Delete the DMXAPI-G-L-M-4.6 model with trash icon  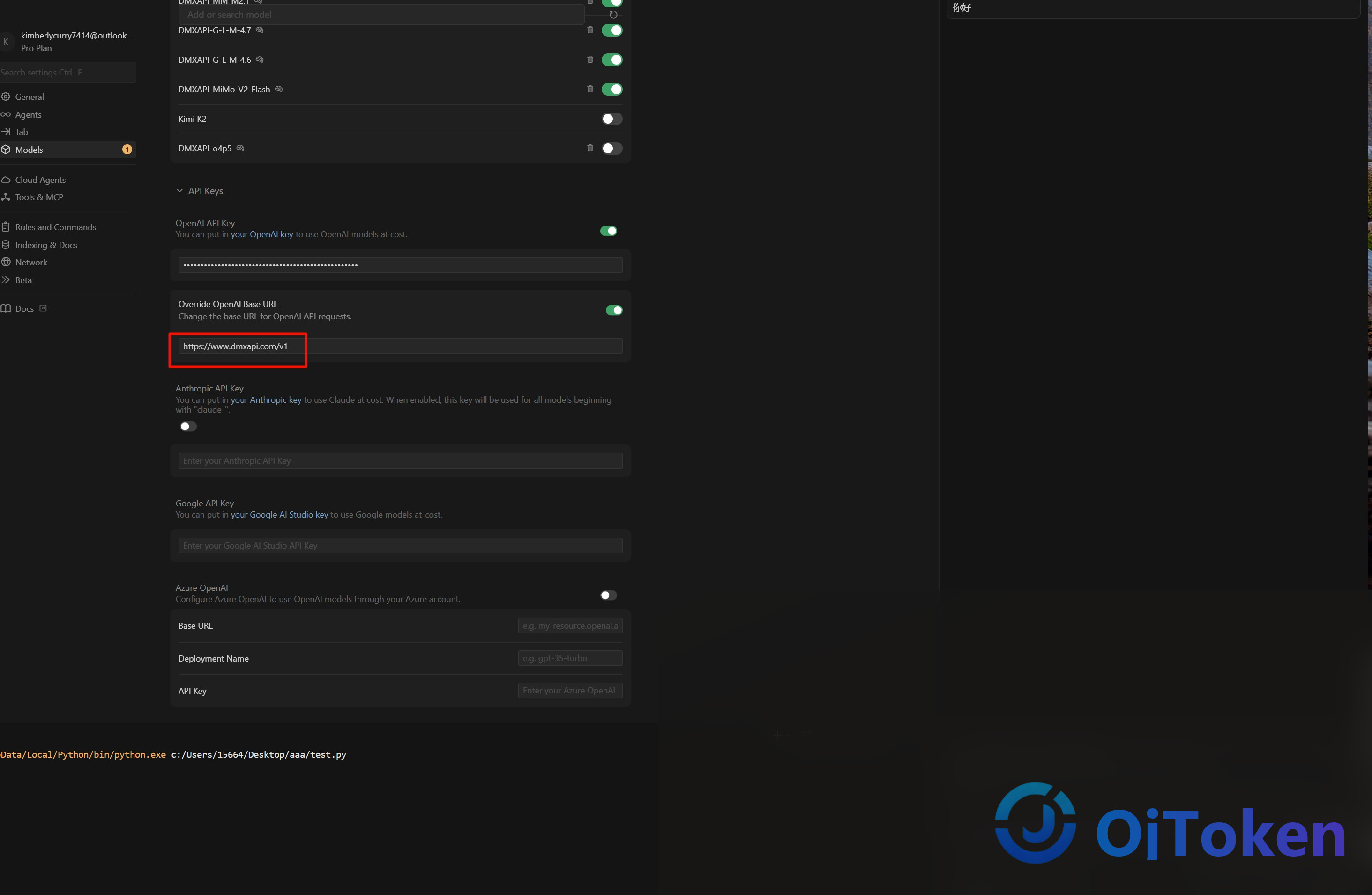(x=590, y=60)
